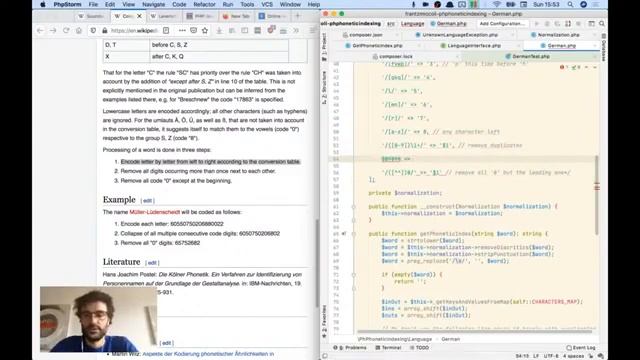Click the browser page vertical scrollbar
640x360 pixels.
(317, 263)
